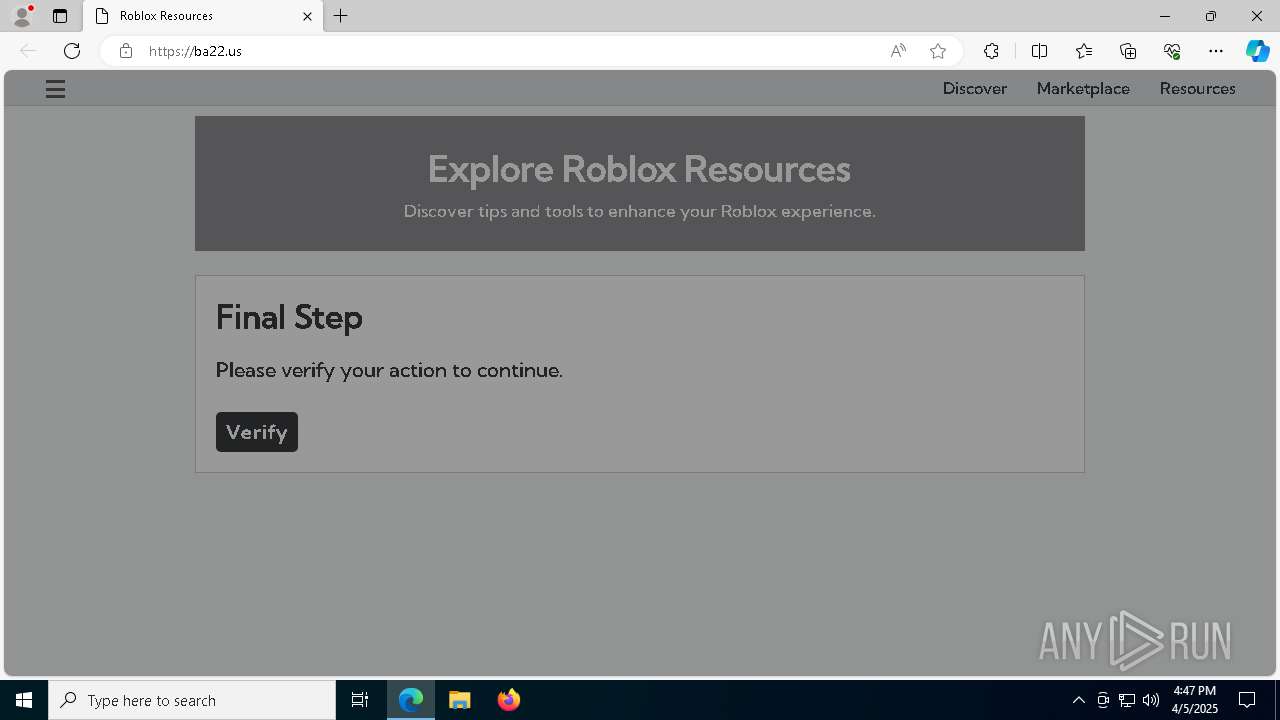Open Task View on taskbar

pos(360,700)
